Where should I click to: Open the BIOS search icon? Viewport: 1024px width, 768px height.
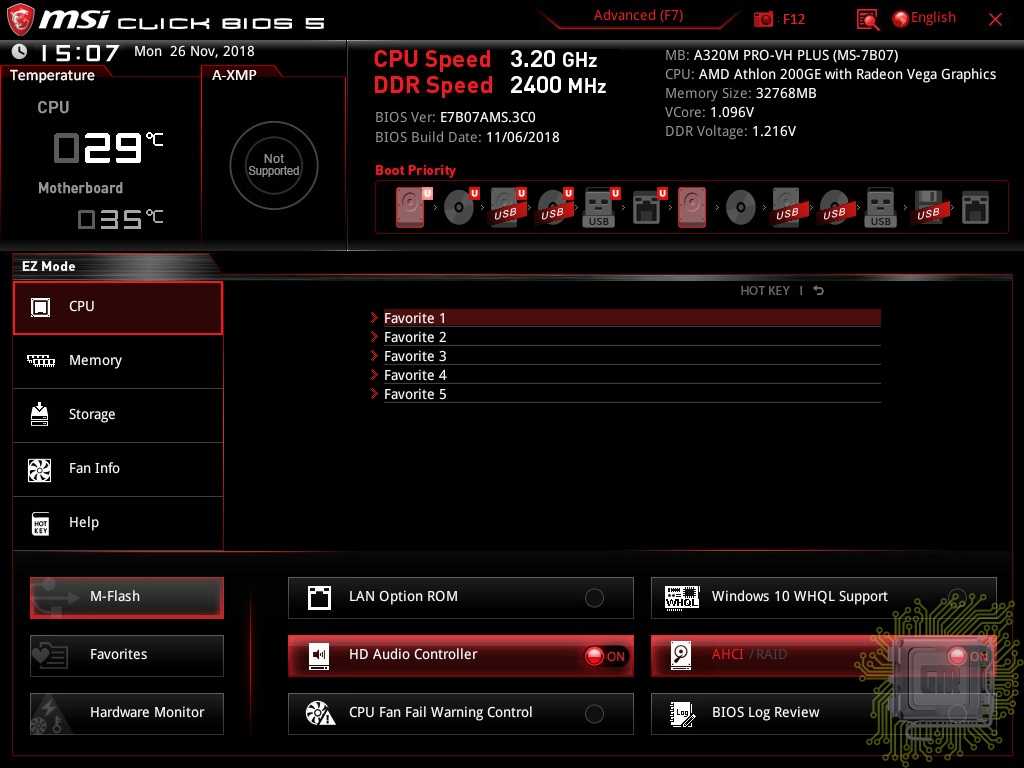867,20
